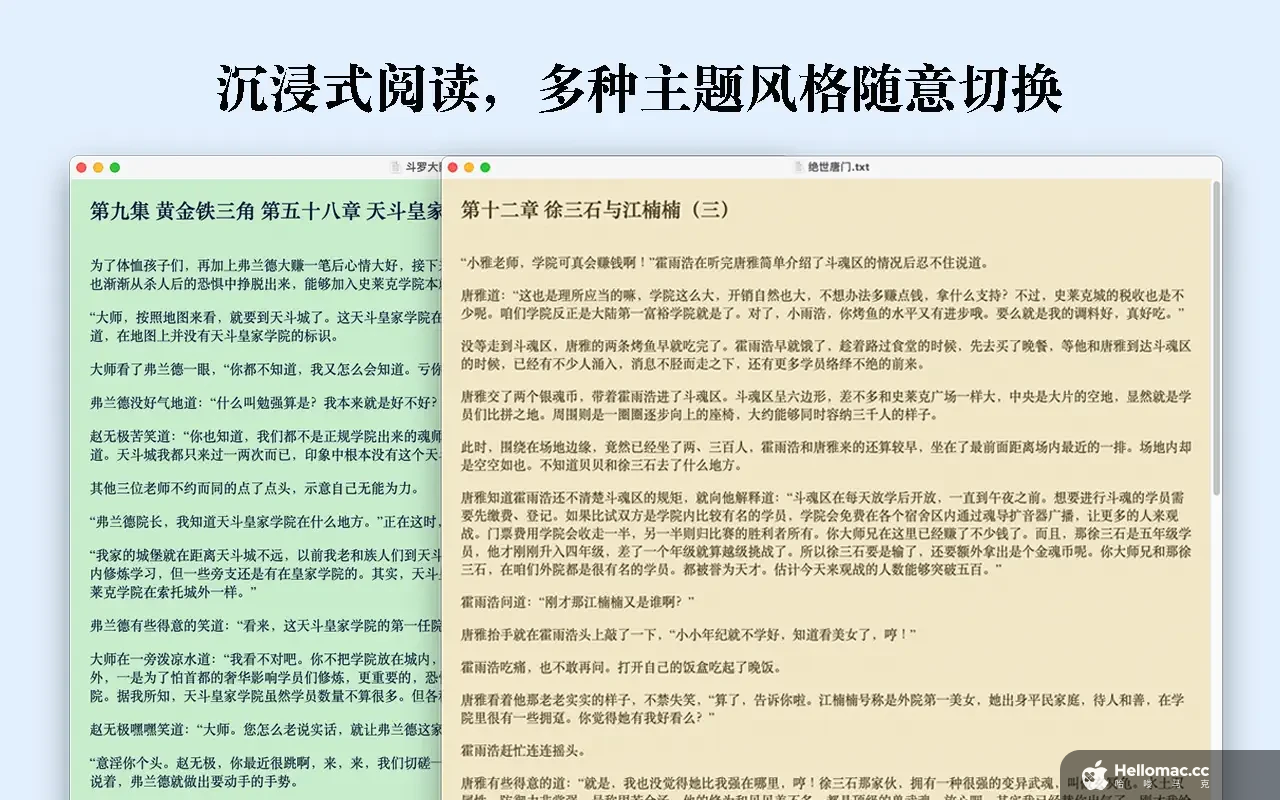The height and width of the screenshot is (800, 1280).
Task: Click the 斗罗大 title text of the back window
Action: click(x=422, y=168)
